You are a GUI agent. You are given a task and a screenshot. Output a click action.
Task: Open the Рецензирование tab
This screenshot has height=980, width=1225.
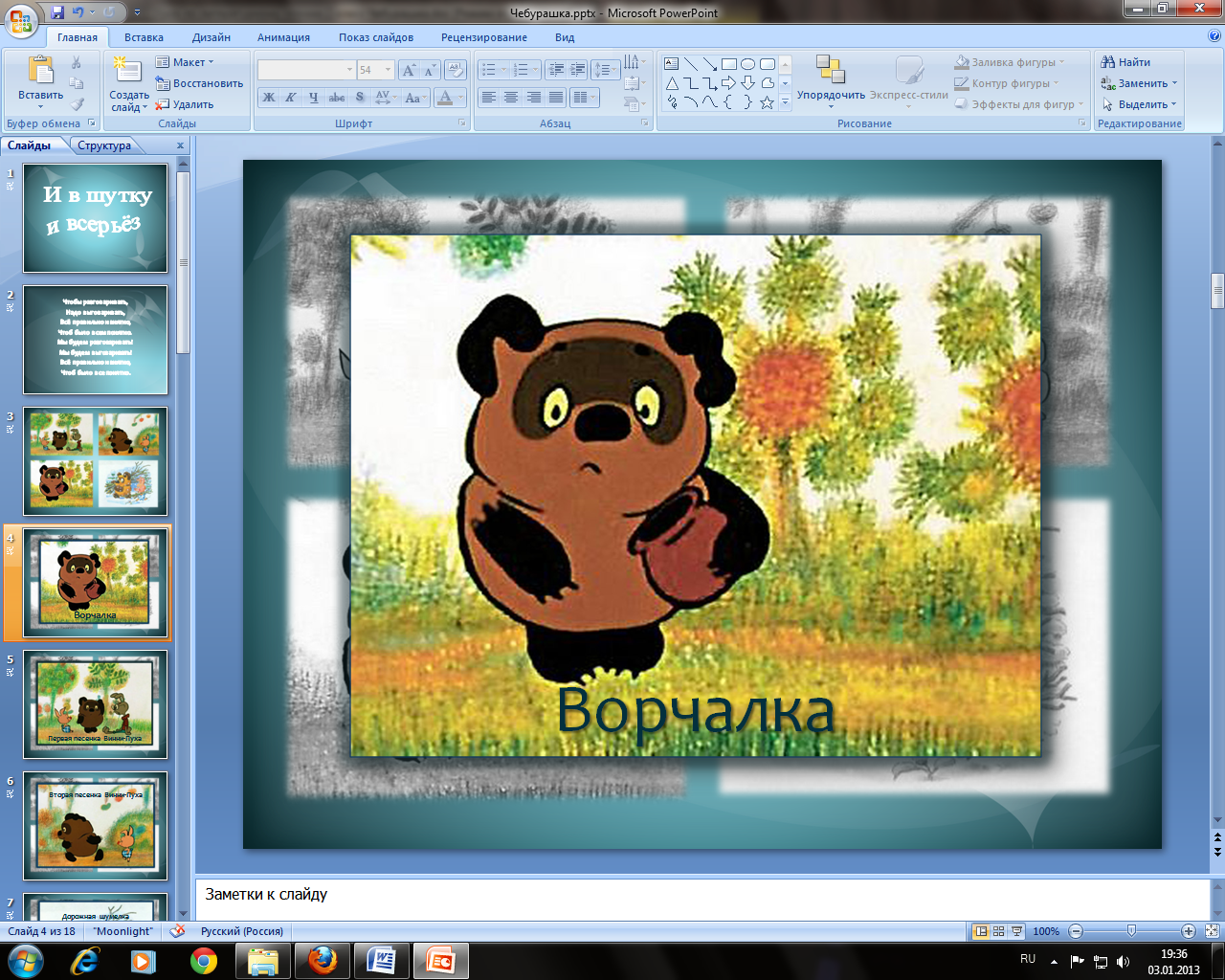point(484,37)
